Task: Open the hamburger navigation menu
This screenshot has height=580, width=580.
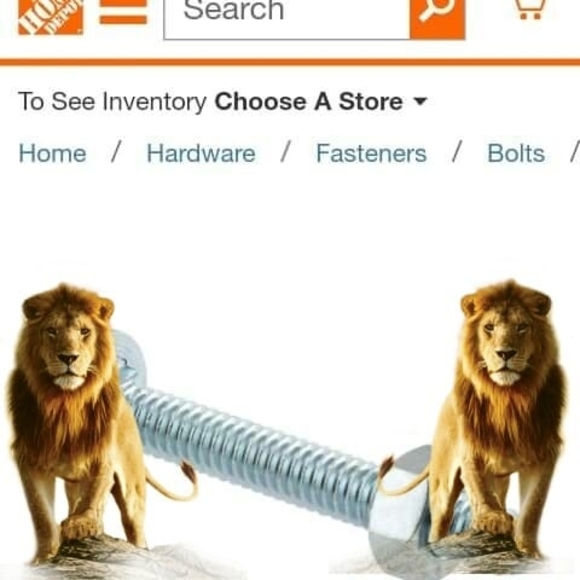Action: tap(123, 12)
